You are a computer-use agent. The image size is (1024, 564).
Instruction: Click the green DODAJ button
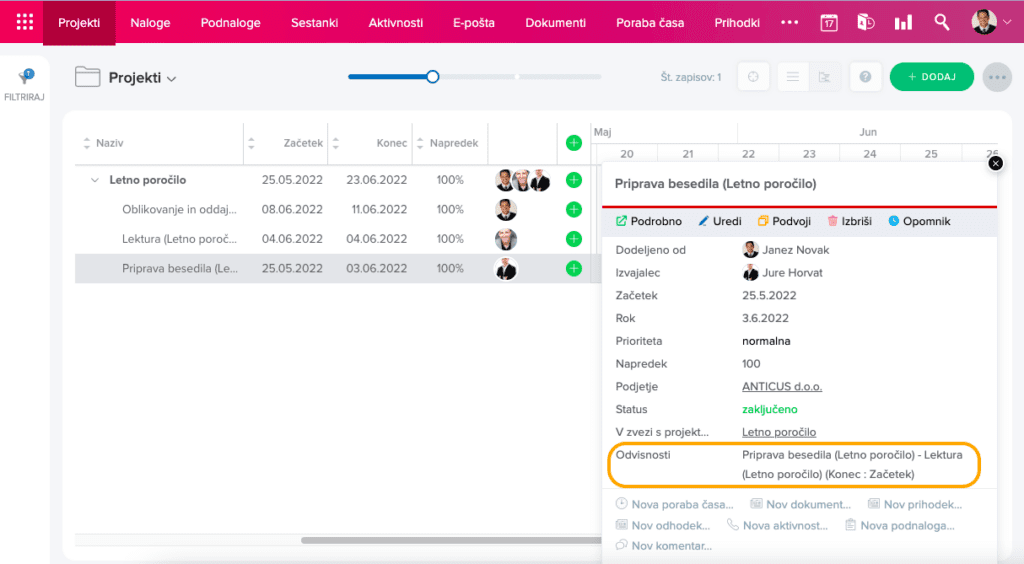(931, 77)
